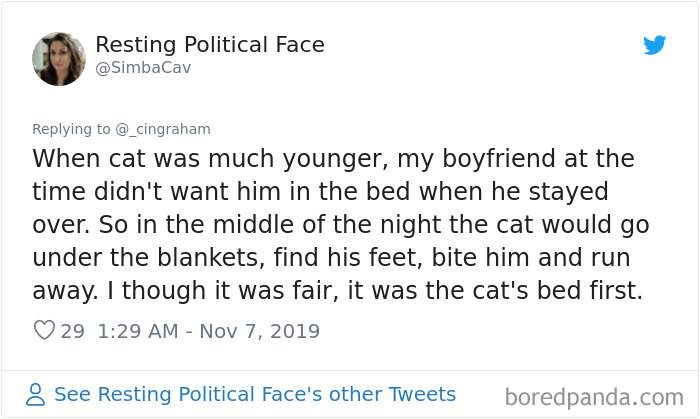The width and height of the screenshot is (700, 419).
Task: Click the "Replying to" label
Action: coord(73,129)
